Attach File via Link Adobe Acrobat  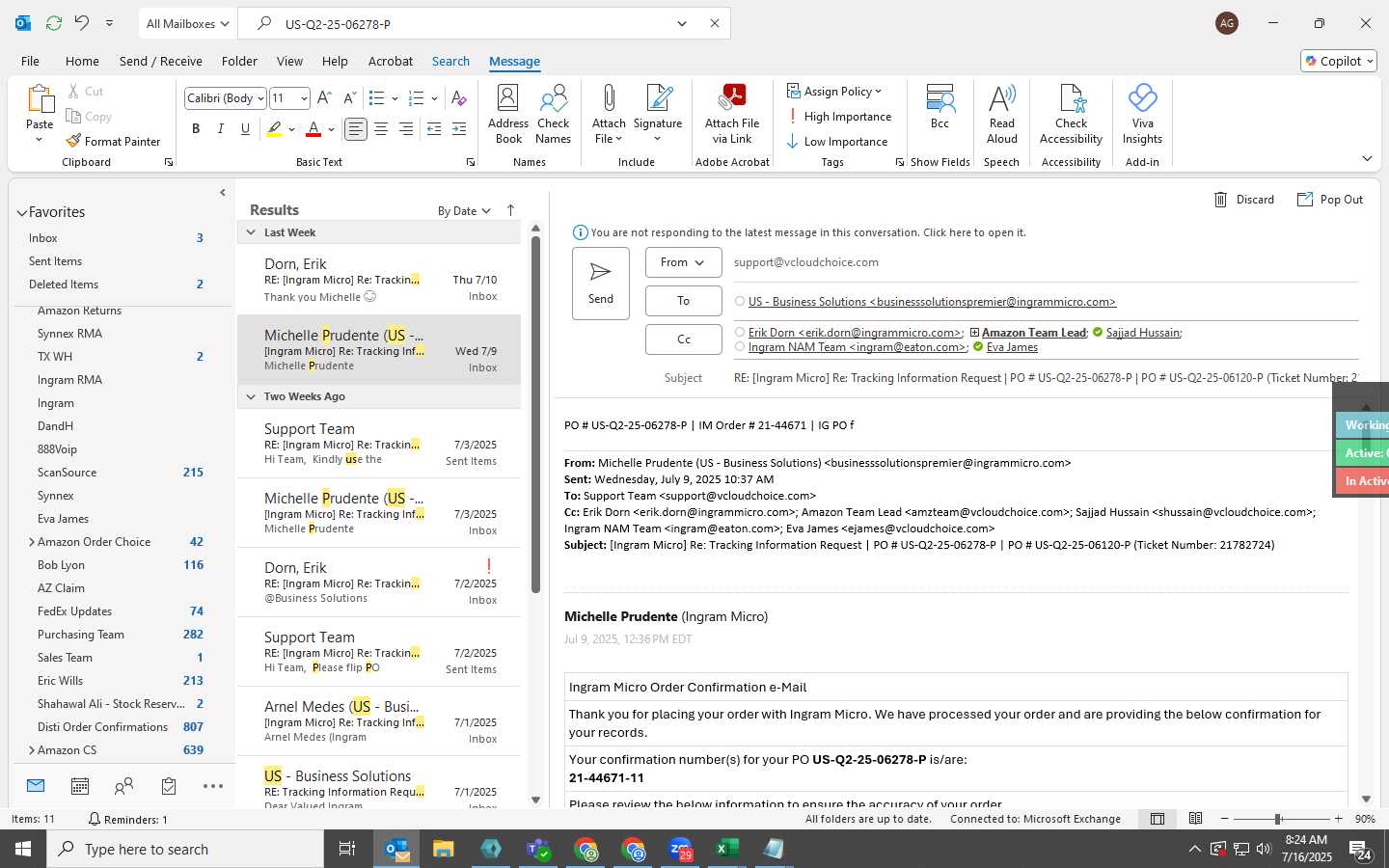tap(732, 115)
